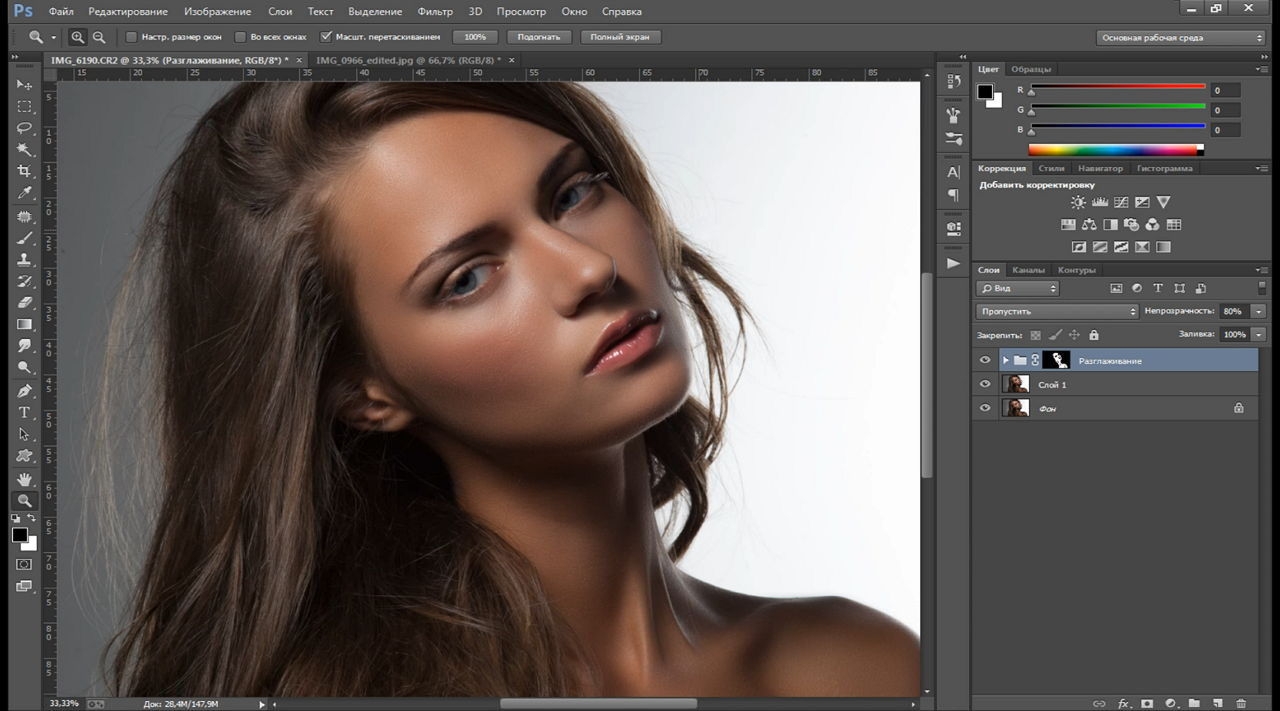Open the Слои menu
Viewport: 1280px width, 711px height.
[281, 11]
